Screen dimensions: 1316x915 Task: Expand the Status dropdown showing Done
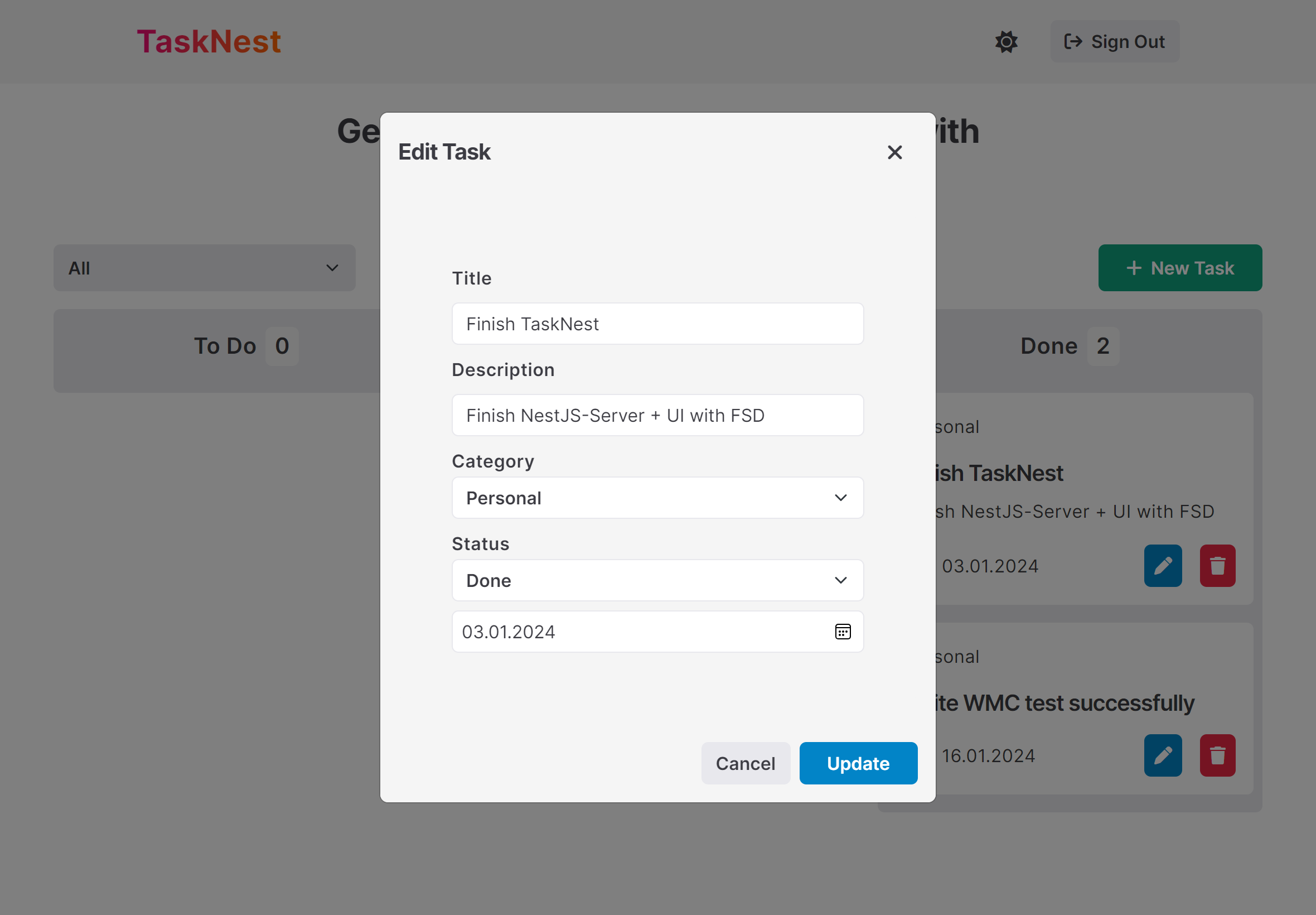click(x=657, y=580)
